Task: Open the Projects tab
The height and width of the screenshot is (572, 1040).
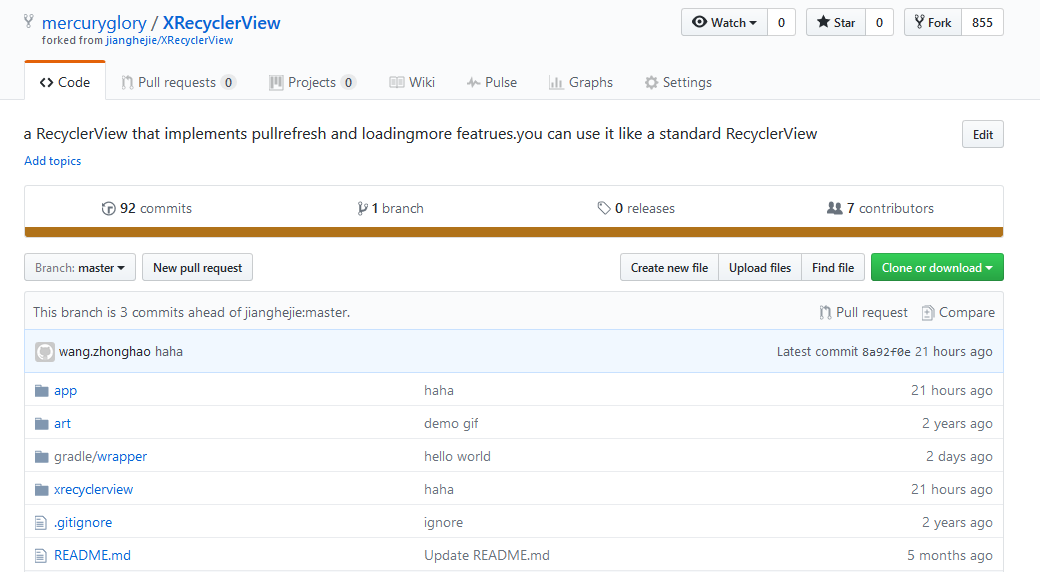Action: (x=312, y=82)
